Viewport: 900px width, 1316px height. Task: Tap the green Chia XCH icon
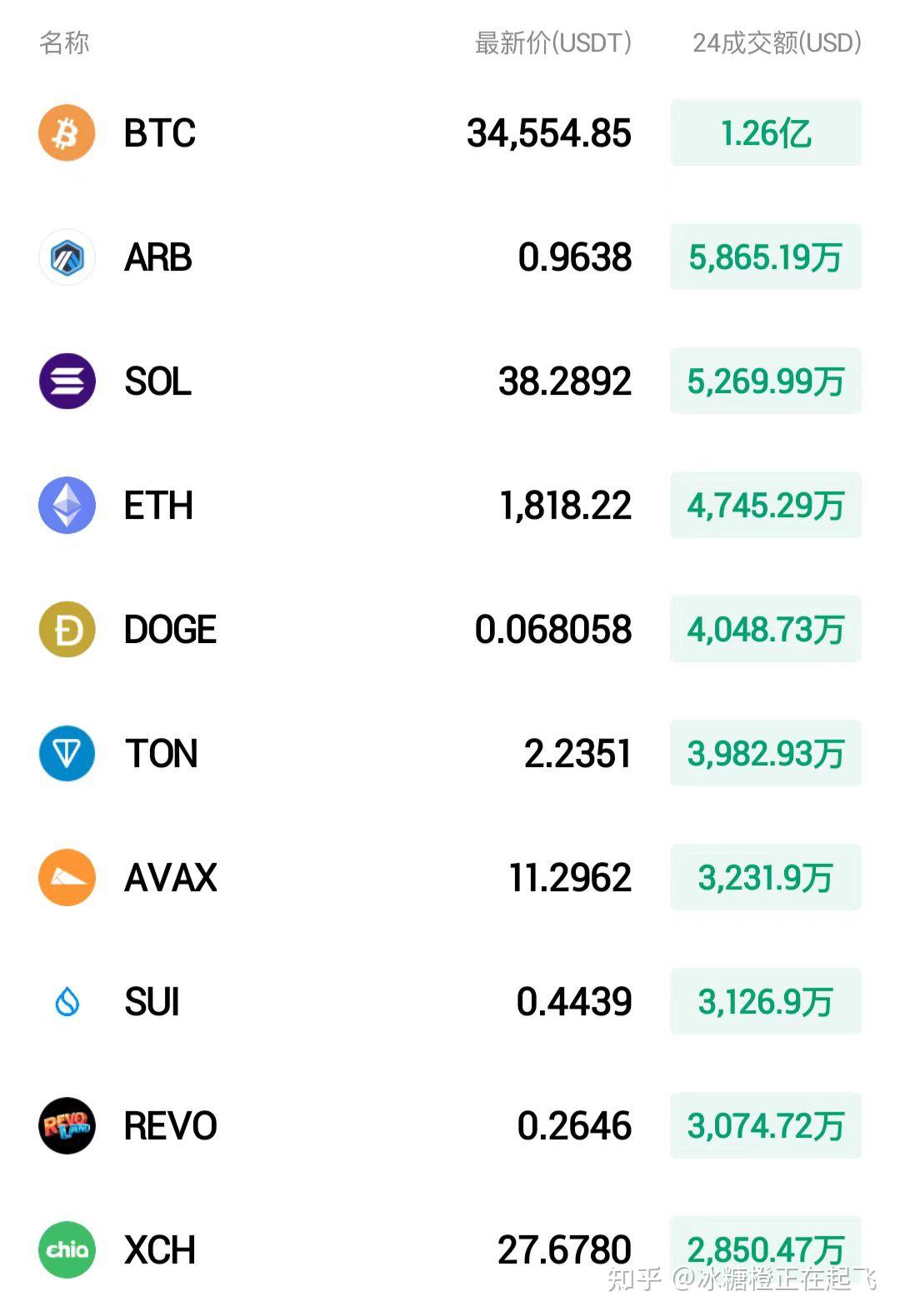click(x=67, y=1249)
